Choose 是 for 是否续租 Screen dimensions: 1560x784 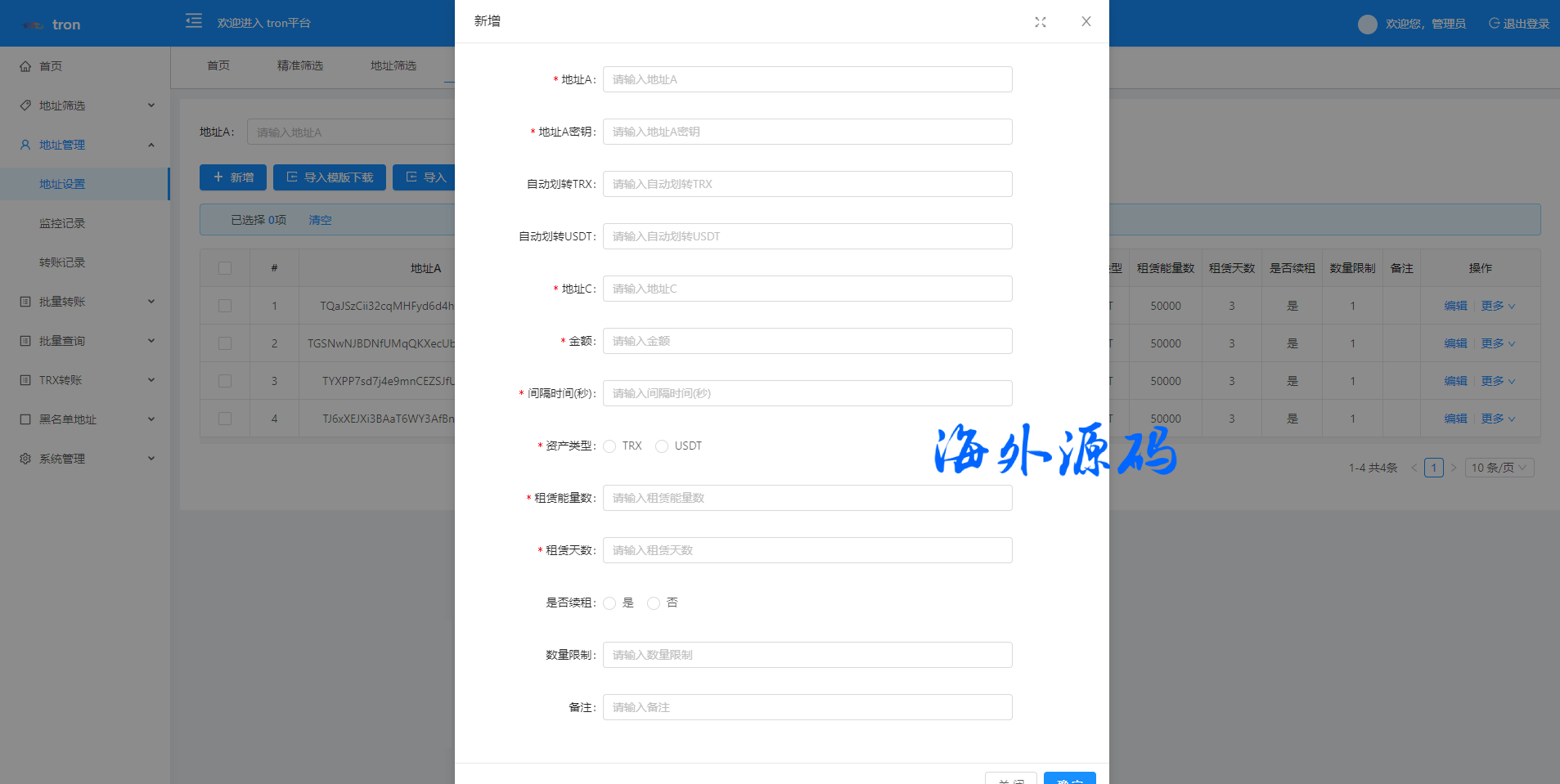tap(609, 603)
